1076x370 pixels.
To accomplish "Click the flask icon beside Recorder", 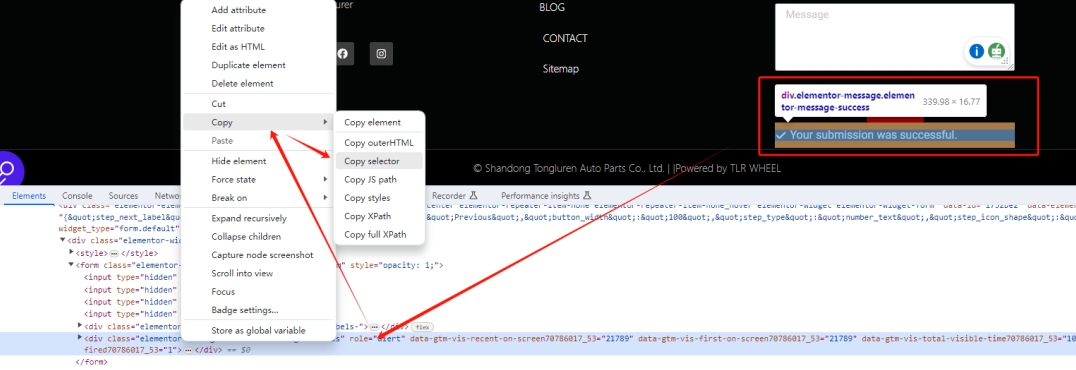I will [x=473, y=196].
